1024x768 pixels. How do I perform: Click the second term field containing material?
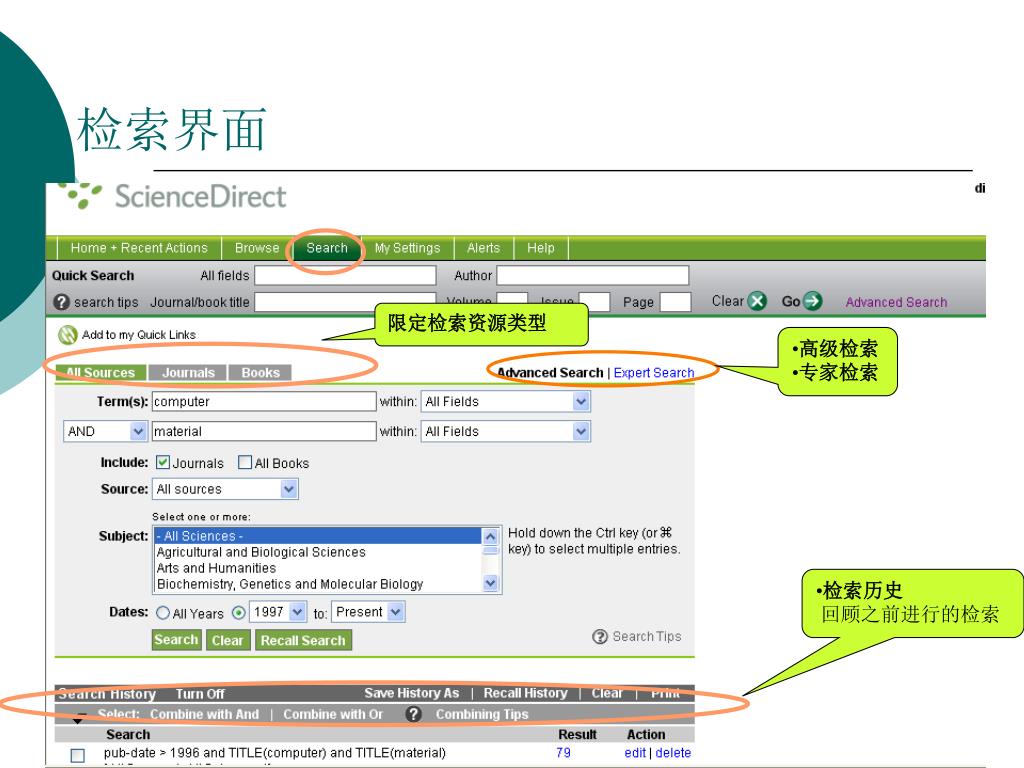tap(264, 432)
